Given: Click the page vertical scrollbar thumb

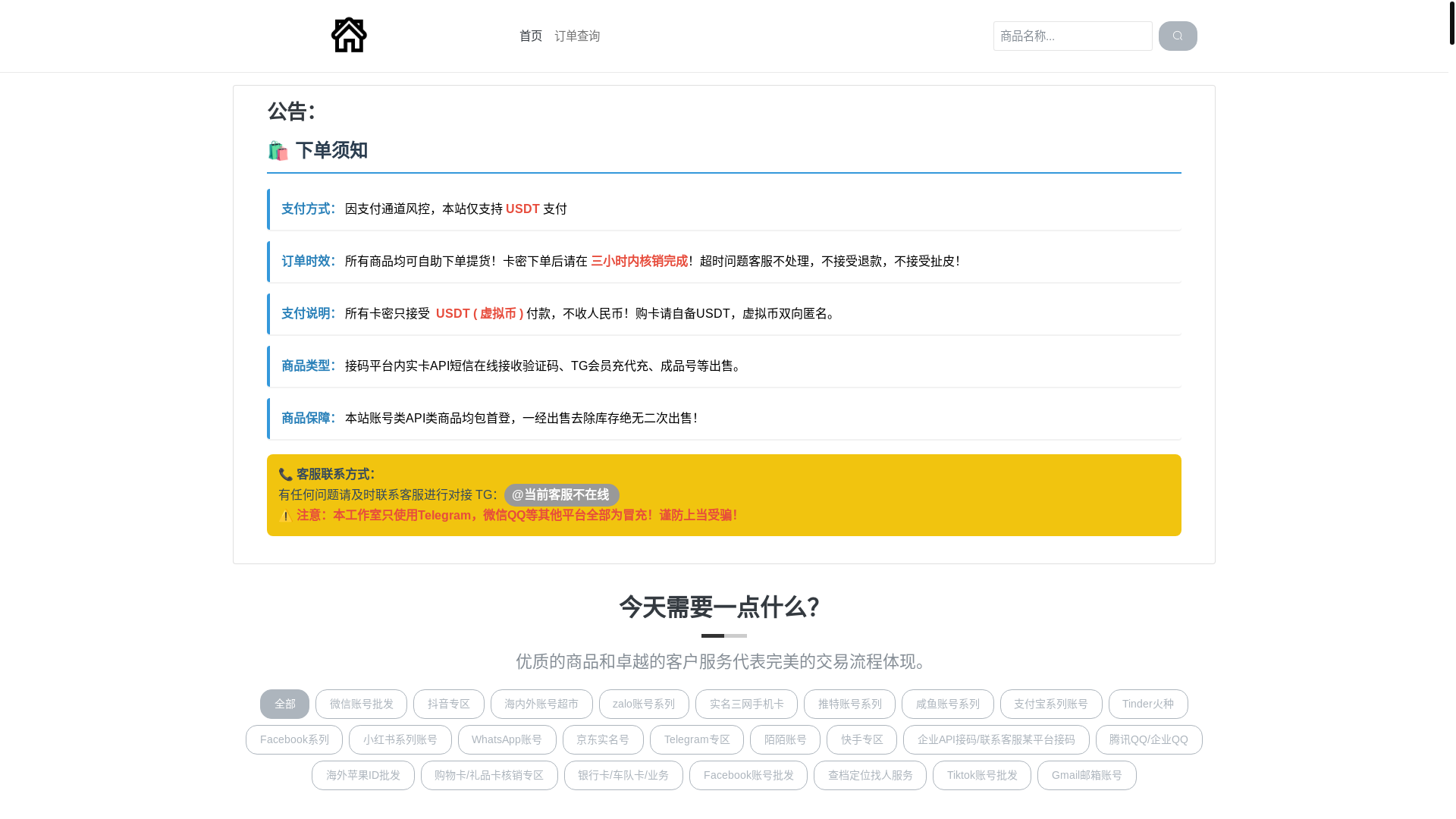Looking at the screenshot, I should pos(1451,23).
